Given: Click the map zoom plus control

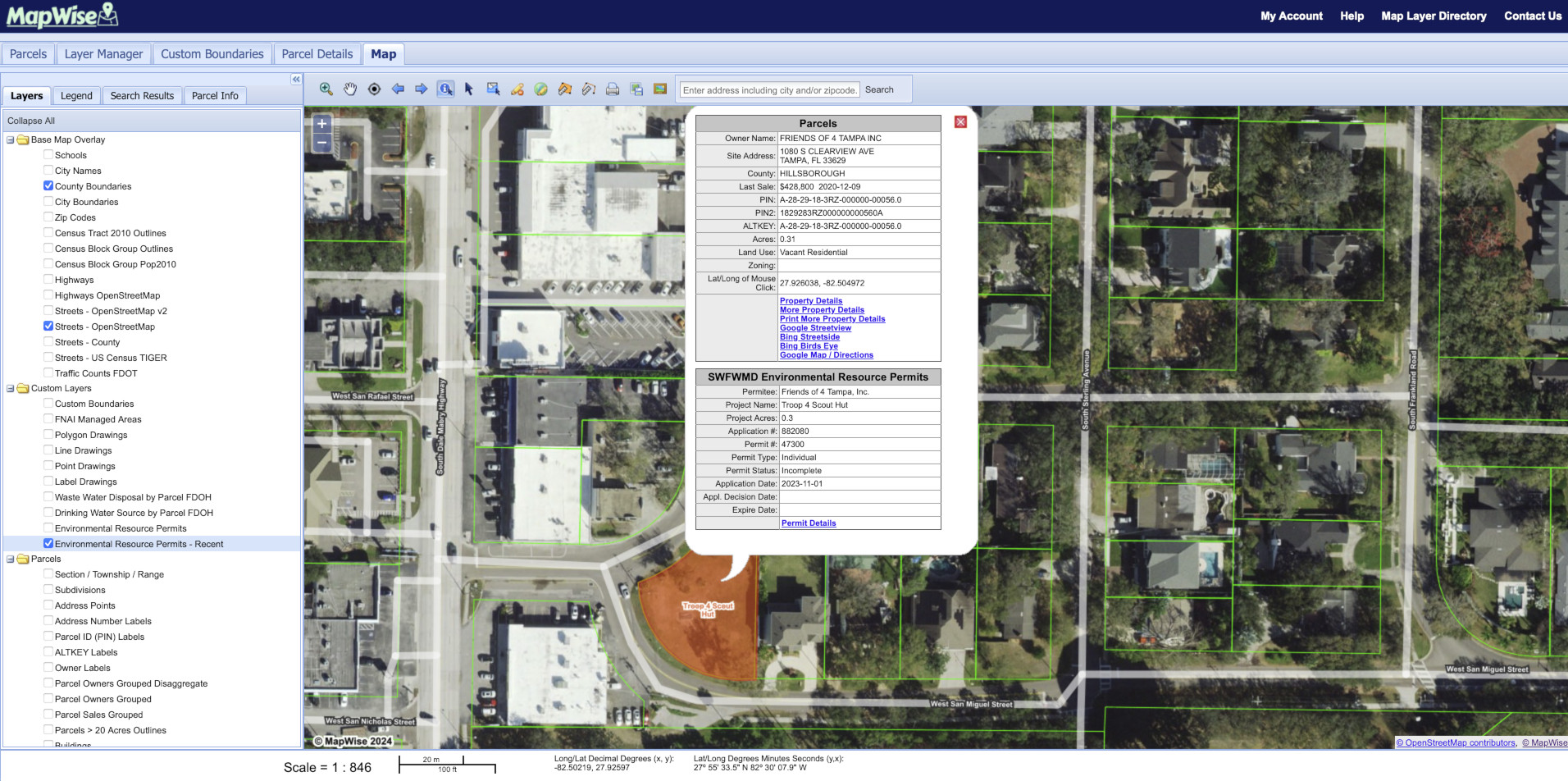Looking at the screenshot, I should click(x=321, y=123).
